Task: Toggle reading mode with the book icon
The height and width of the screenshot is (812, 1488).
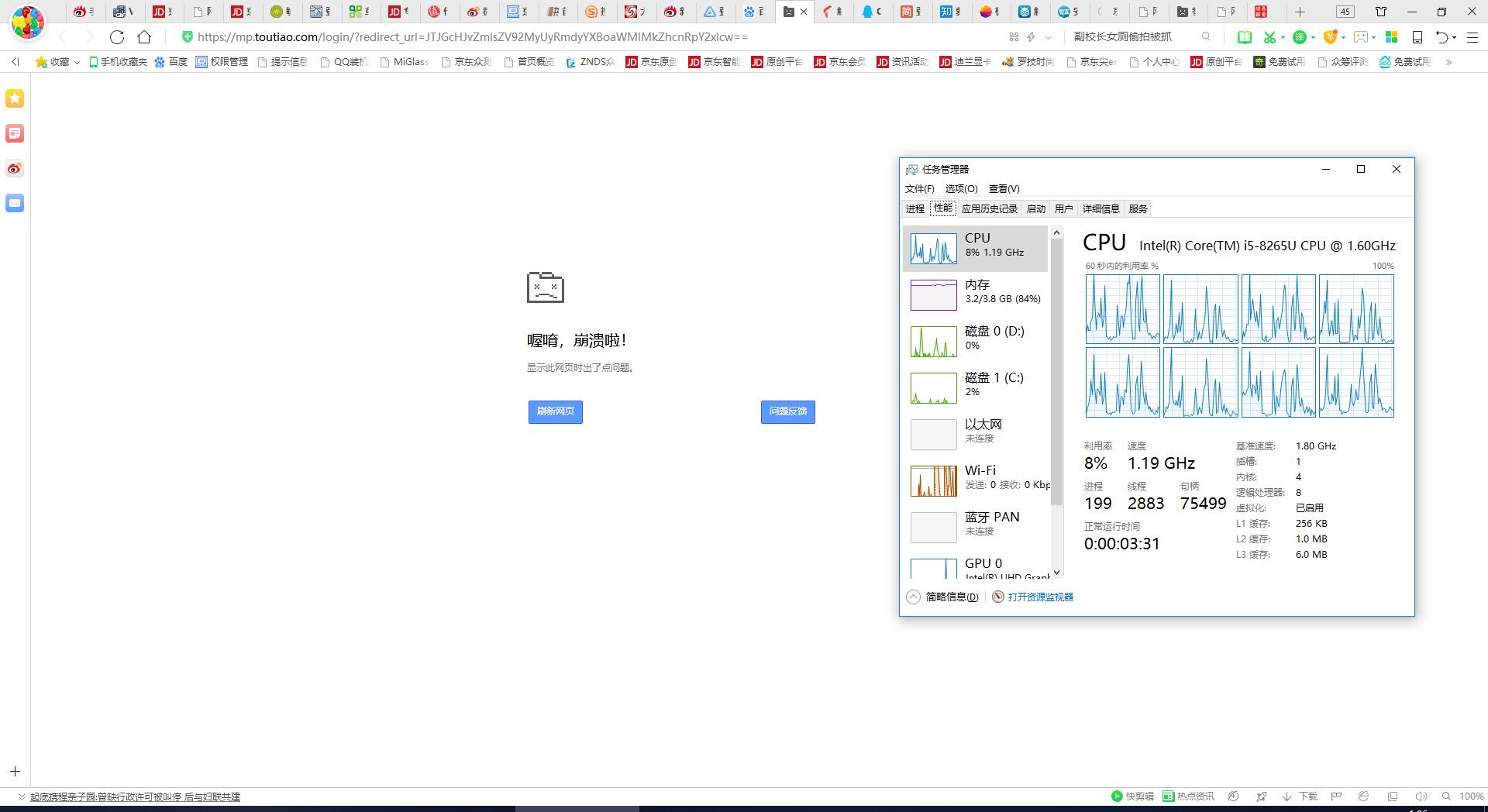Action: coord(1245,36)
